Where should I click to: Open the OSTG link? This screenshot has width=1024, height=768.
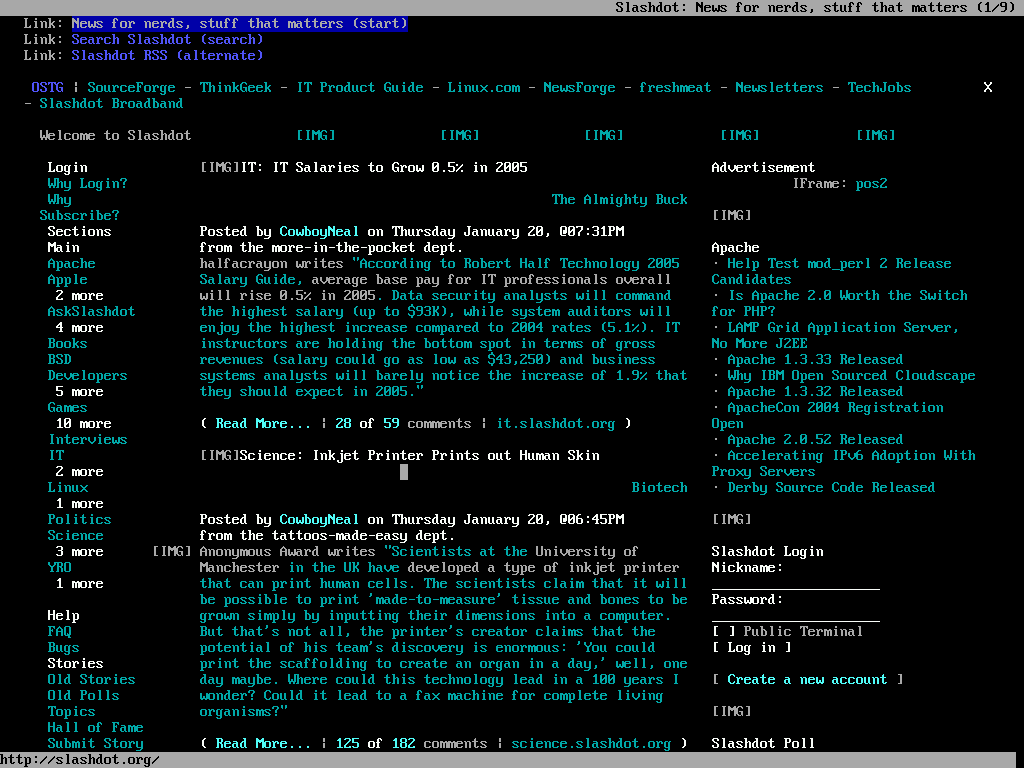[x=48, y=88]
